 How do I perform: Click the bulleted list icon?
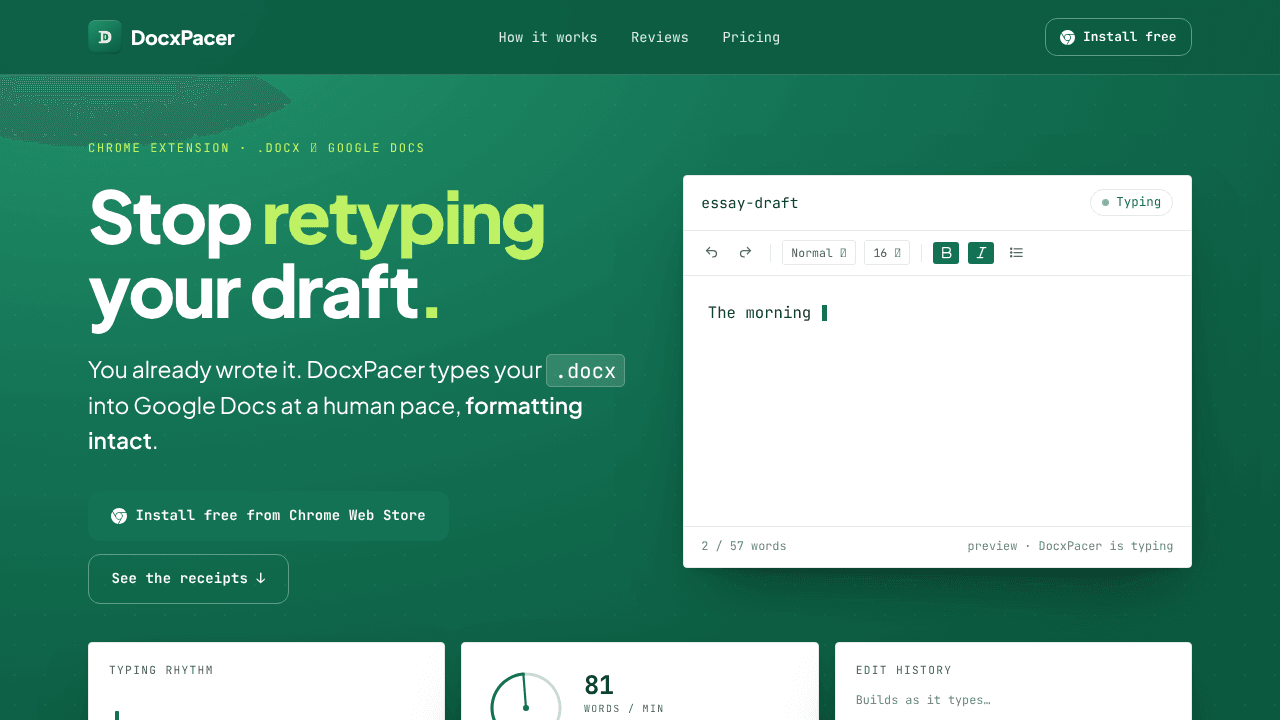point(1016,253)
